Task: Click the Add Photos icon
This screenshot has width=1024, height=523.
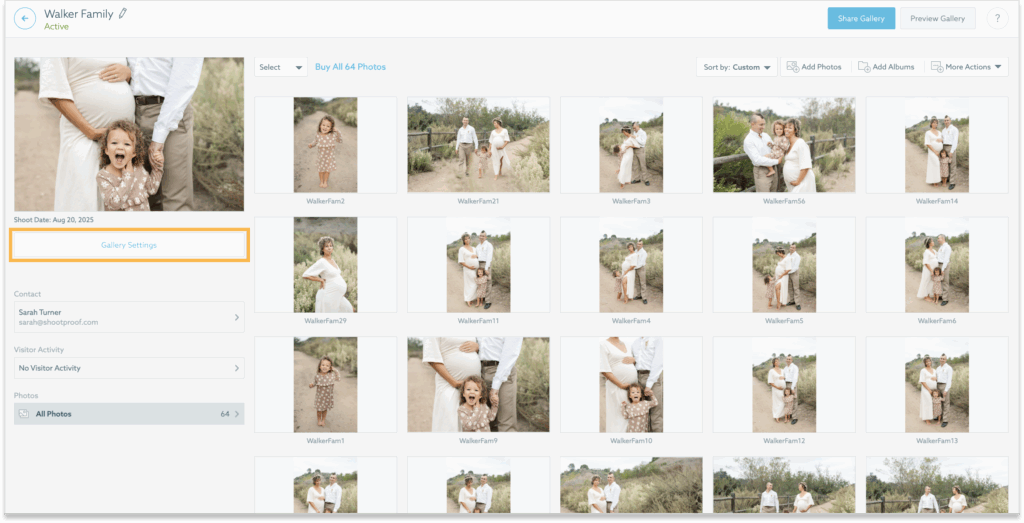Action: (793, 67)
